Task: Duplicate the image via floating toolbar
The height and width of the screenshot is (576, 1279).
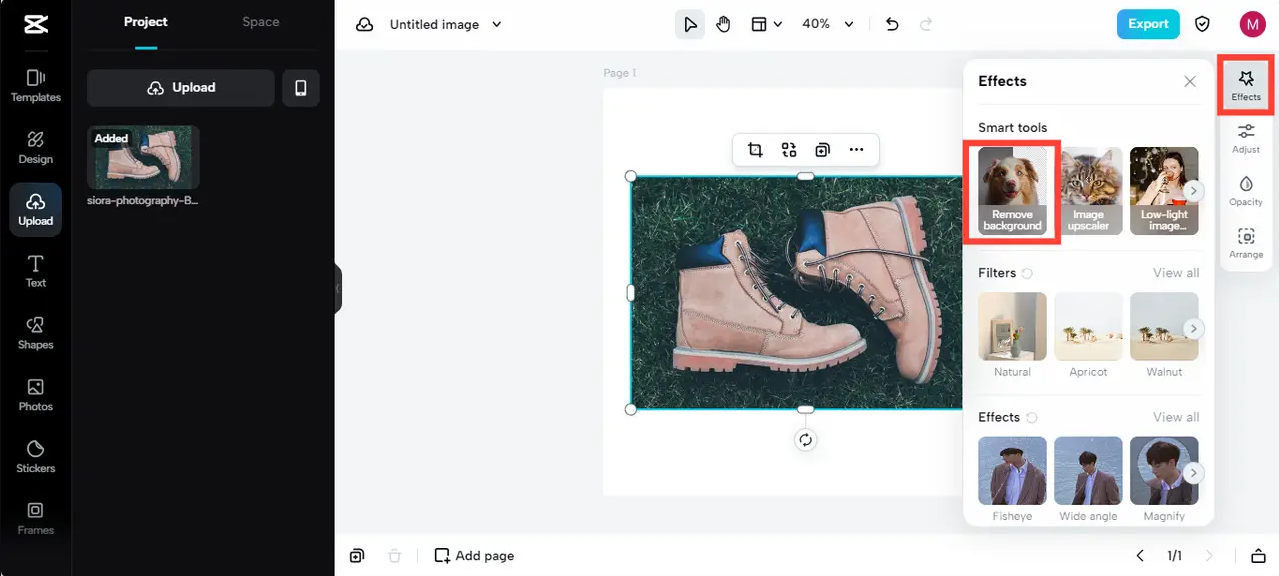Action: 822,150
